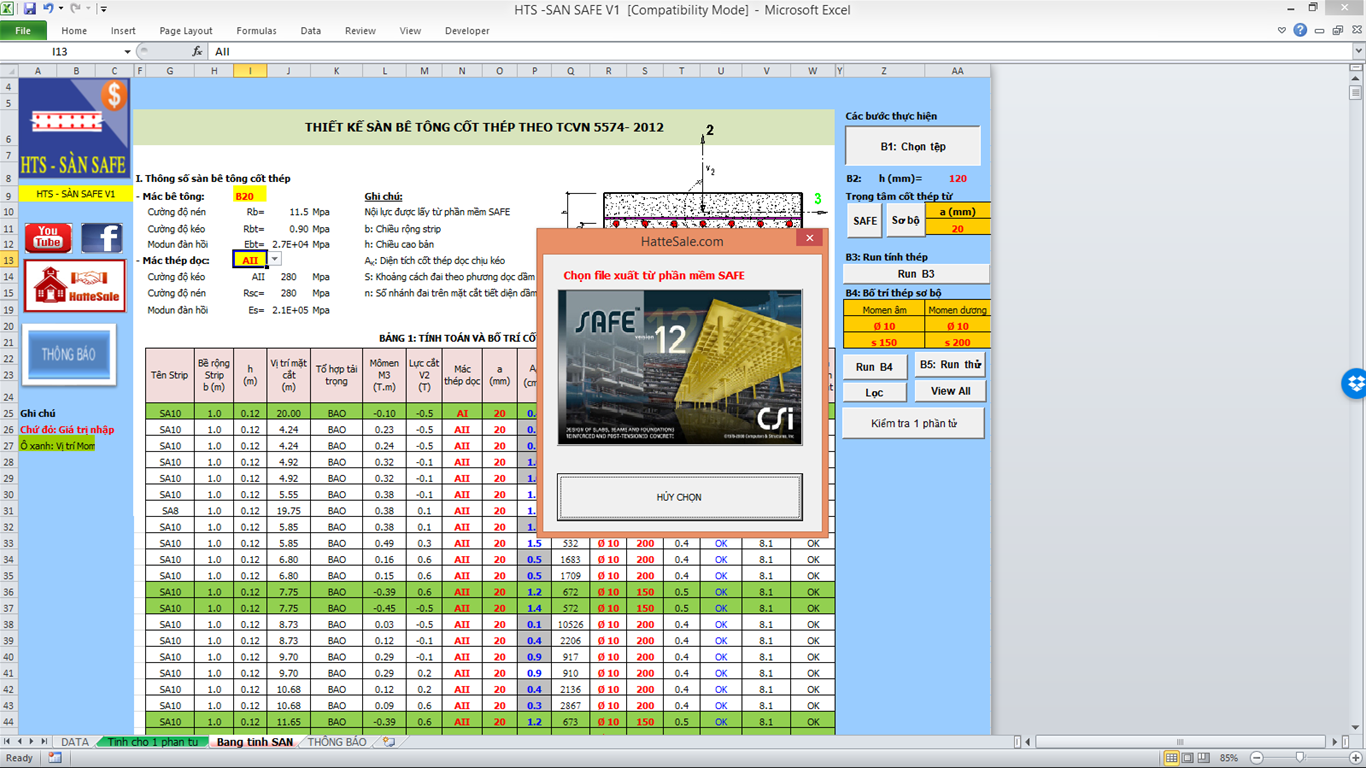Click the YouTube icon on the sheet

[48, 238]
